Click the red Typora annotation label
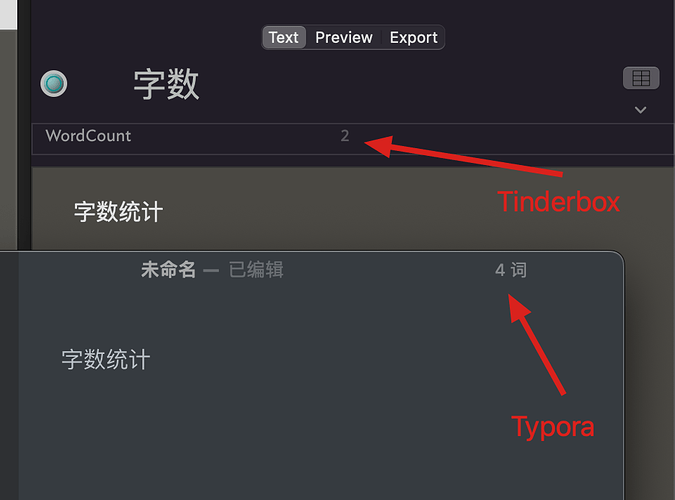This screenshot has width=675, height=500. (553, 427)
